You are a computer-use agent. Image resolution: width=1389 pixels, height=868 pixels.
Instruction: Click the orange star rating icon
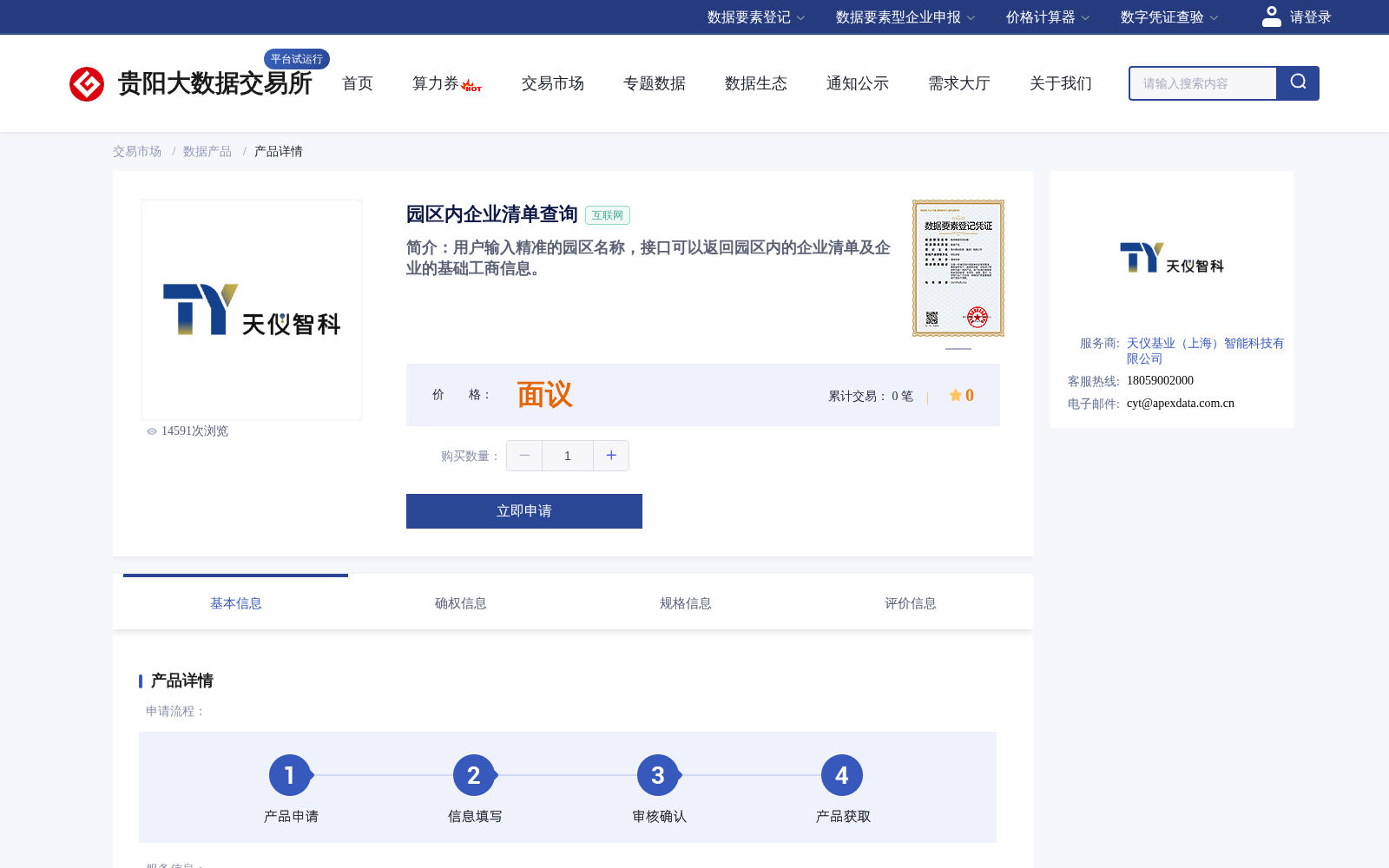coord(955,395)
